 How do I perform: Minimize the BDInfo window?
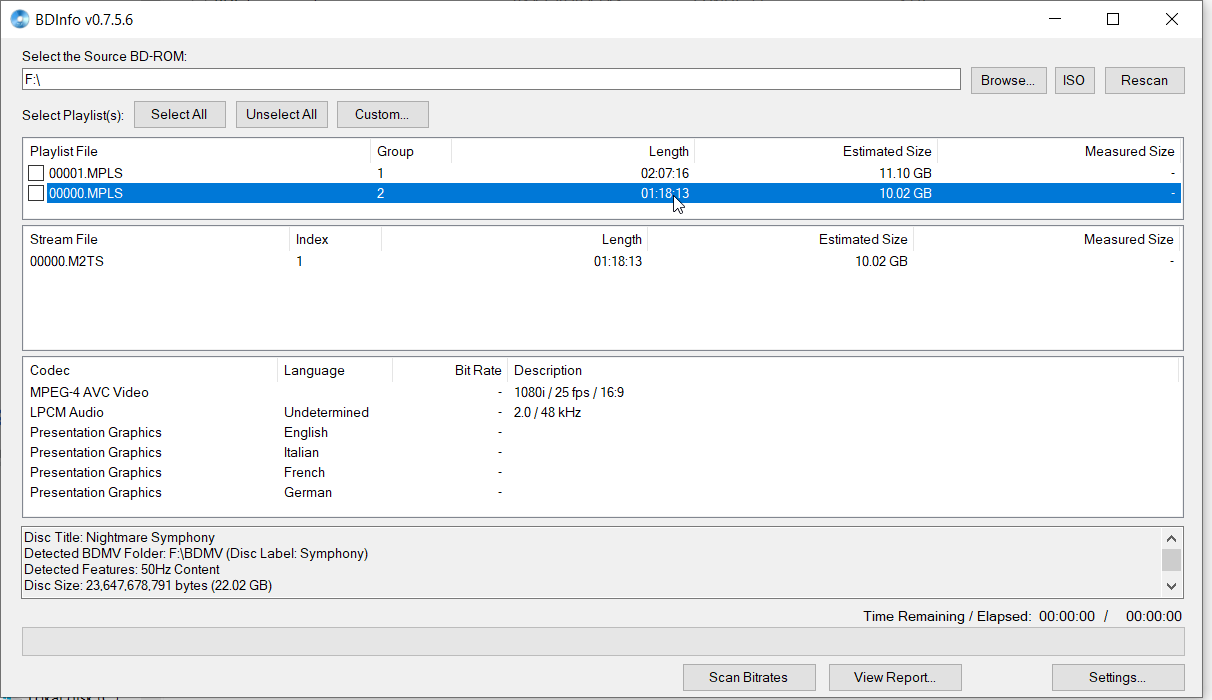tap(1053, 19)
